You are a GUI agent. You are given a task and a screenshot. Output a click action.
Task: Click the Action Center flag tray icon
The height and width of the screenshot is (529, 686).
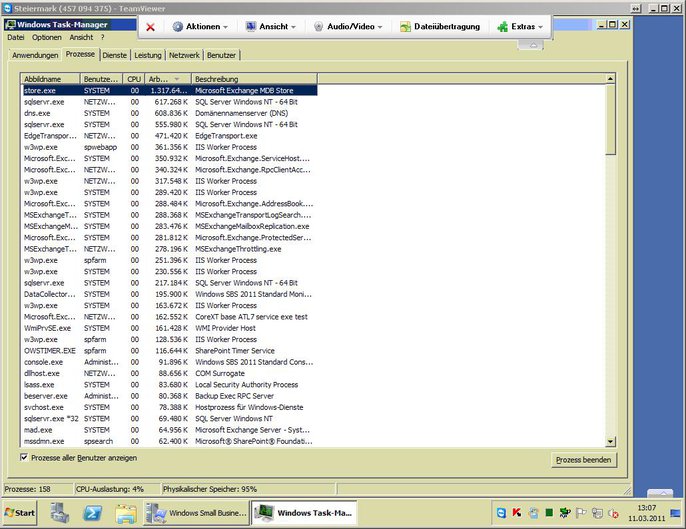tap(581, 513)
